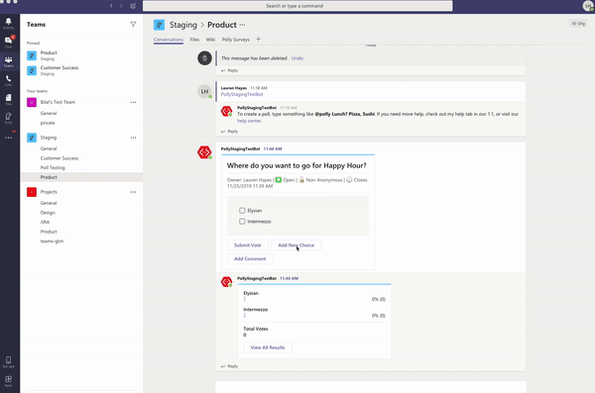595x393 pixels.
Task: Open the Polly app icon in sidebar
Action: [8, 118]
